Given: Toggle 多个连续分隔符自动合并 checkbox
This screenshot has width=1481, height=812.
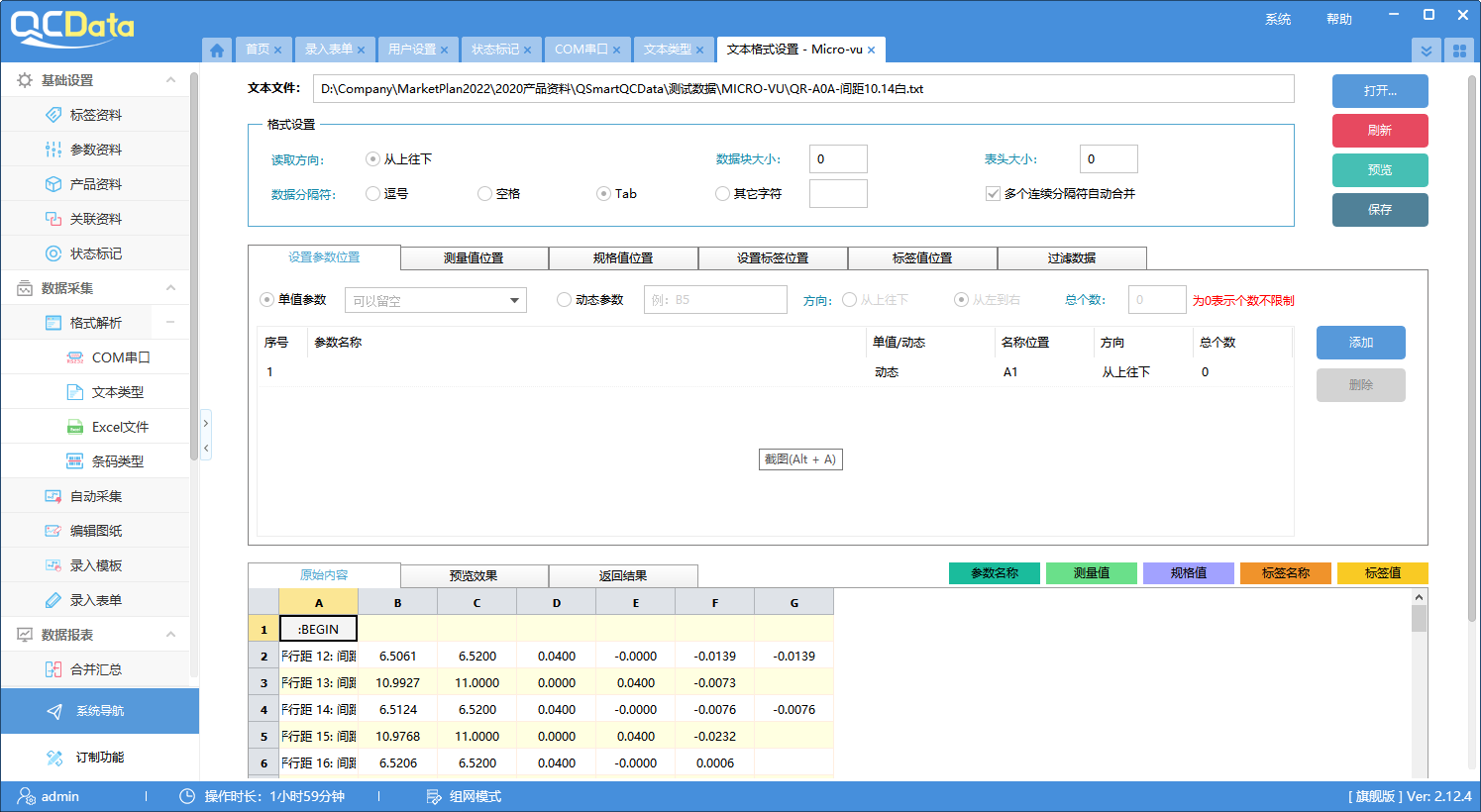Looking at the screenshot, I should (x=993, y=194).
